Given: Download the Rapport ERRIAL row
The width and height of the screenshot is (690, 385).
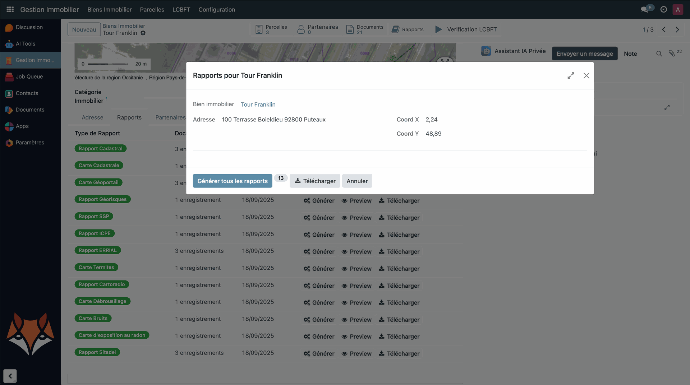Looking at the screenshot, I should click(x=400, y=252).
